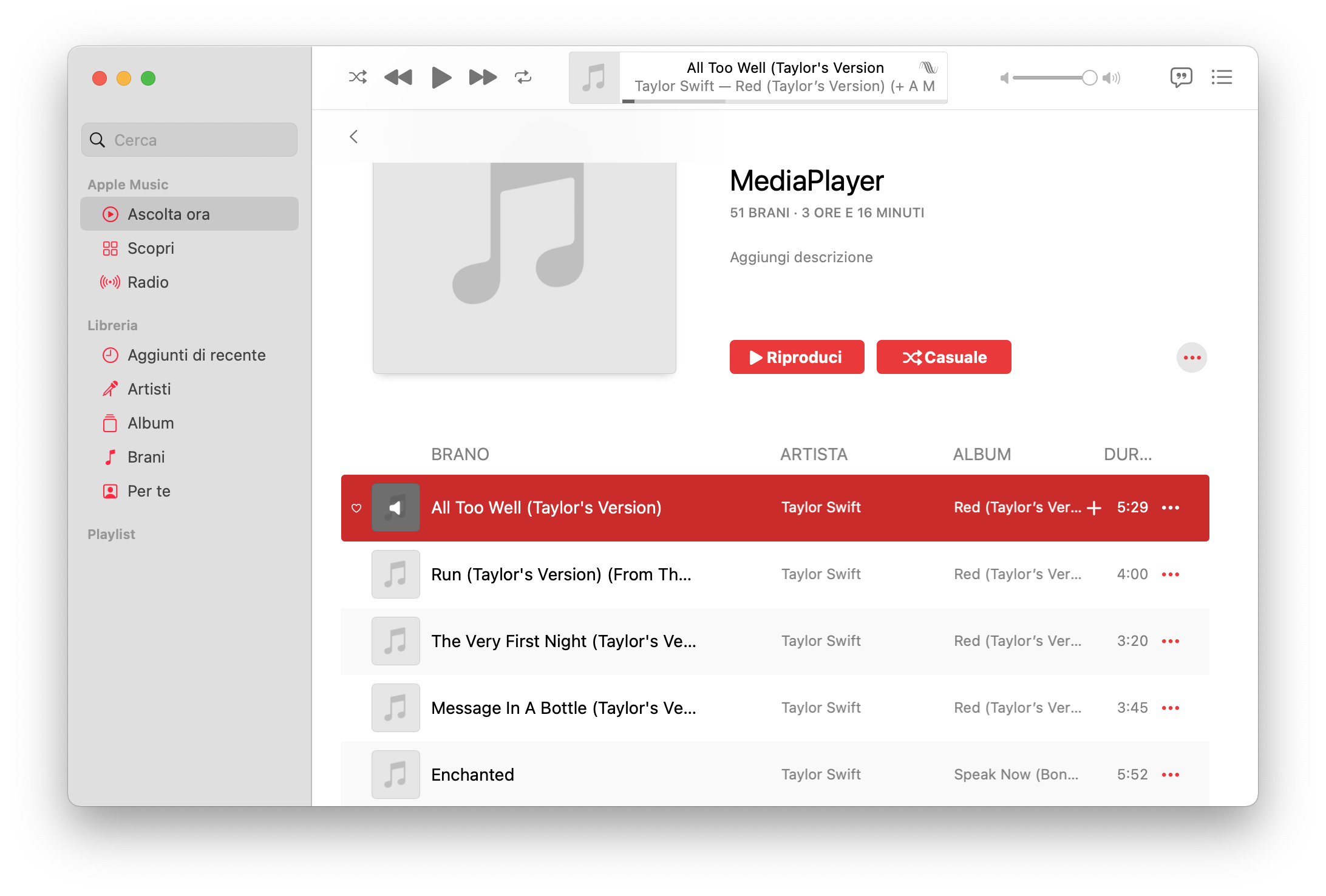Open Radio in the sidebar

189,282
